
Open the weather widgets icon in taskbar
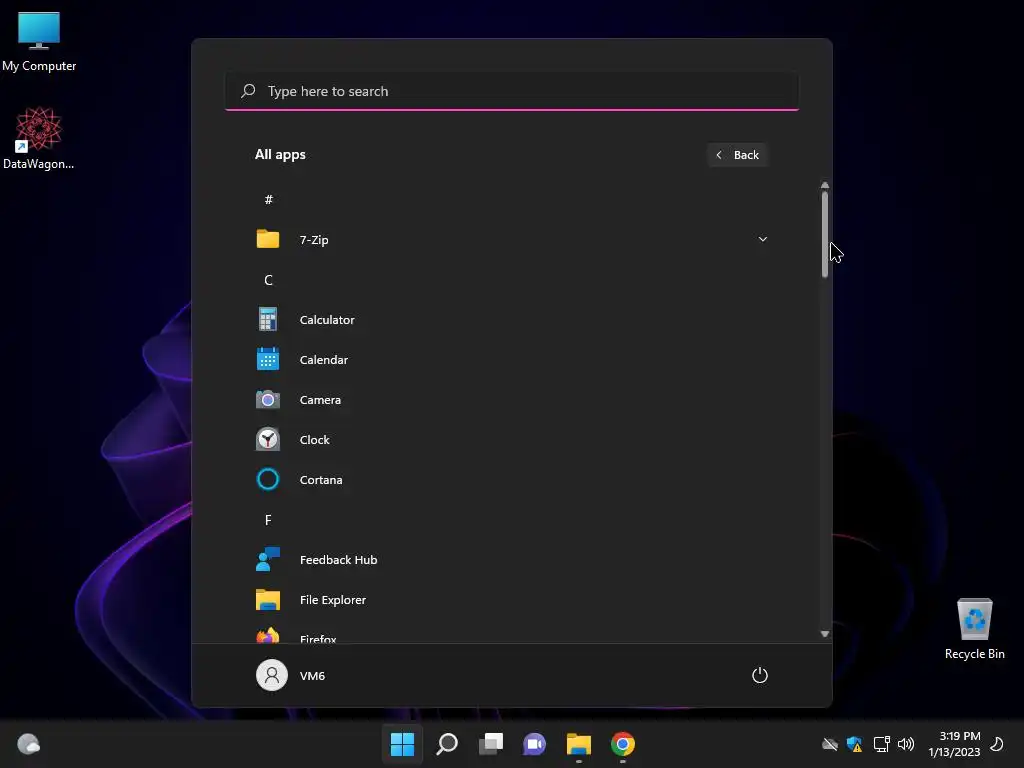coord(28,744)
